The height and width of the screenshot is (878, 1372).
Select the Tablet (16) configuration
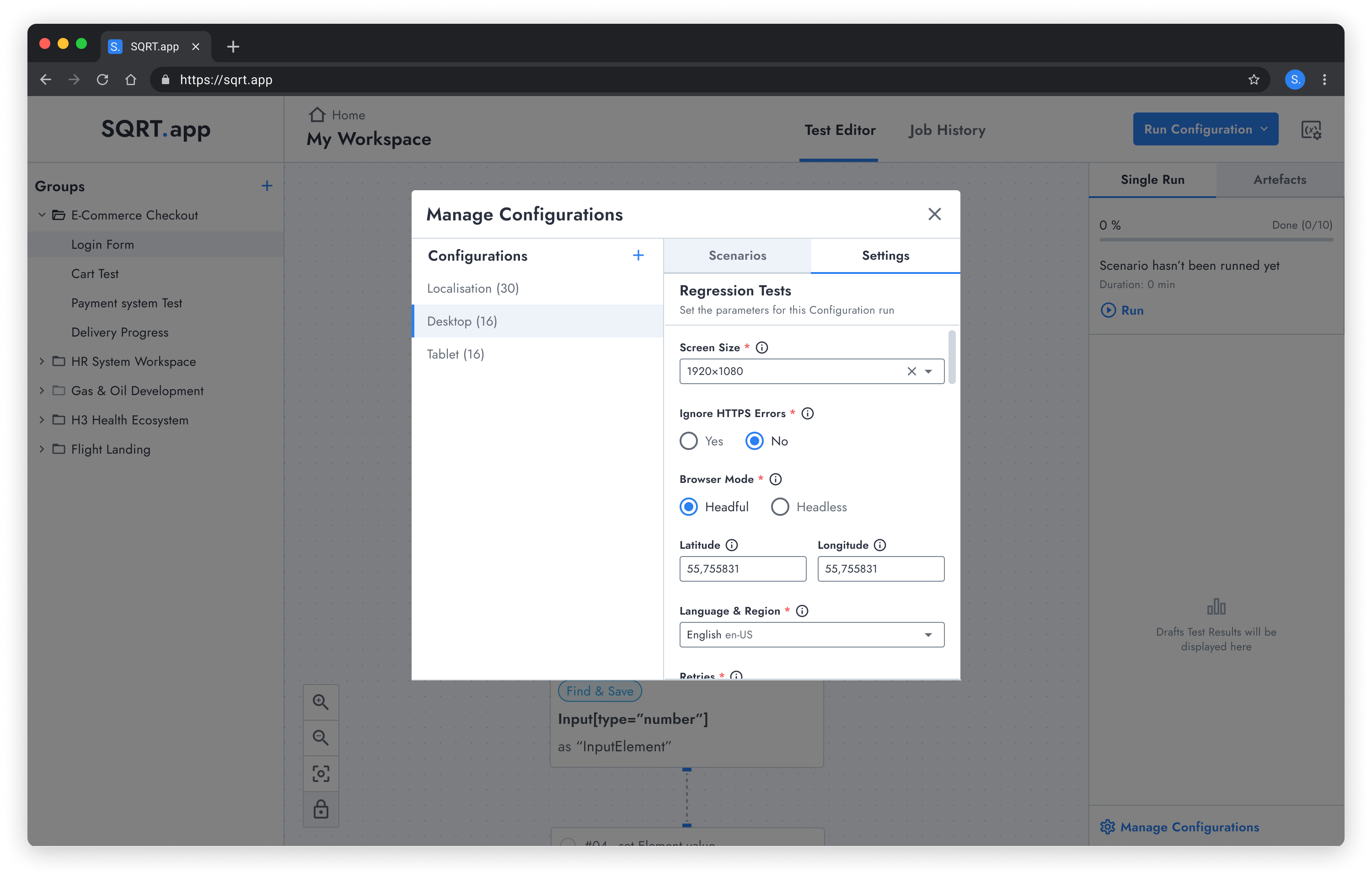click(x=537, y=354)
